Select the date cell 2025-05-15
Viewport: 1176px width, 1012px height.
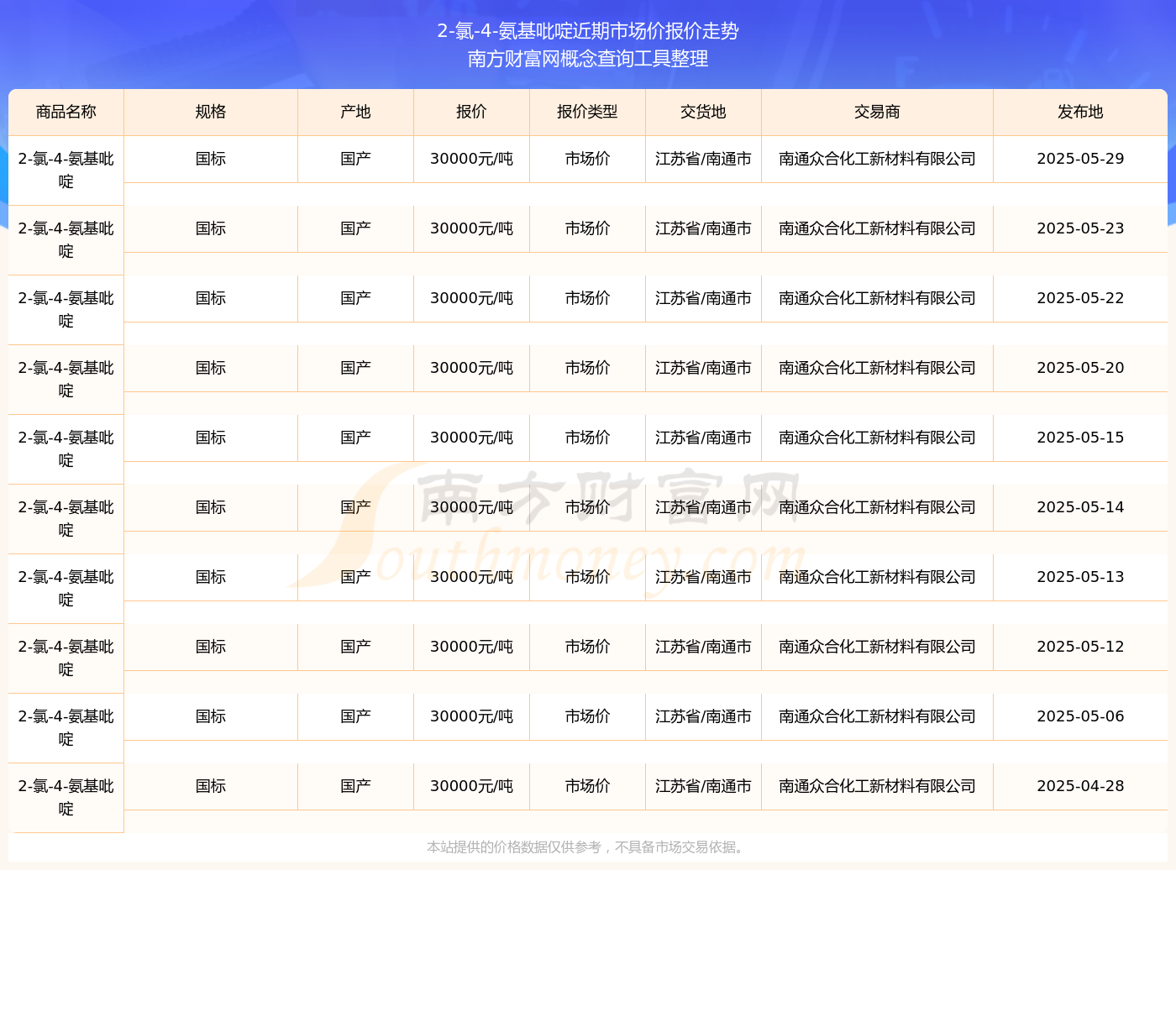tap(1080, 438)
